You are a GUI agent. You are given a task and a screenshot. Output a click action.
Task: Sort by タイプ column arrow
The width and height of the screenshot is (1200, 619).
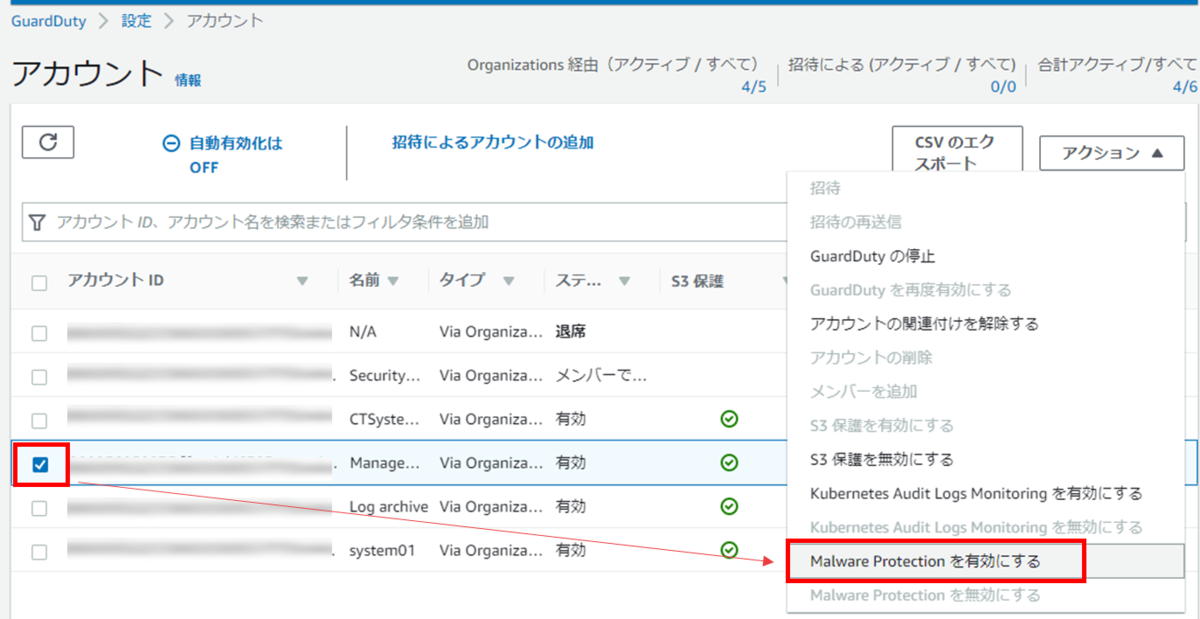click(x=509, y=282)
